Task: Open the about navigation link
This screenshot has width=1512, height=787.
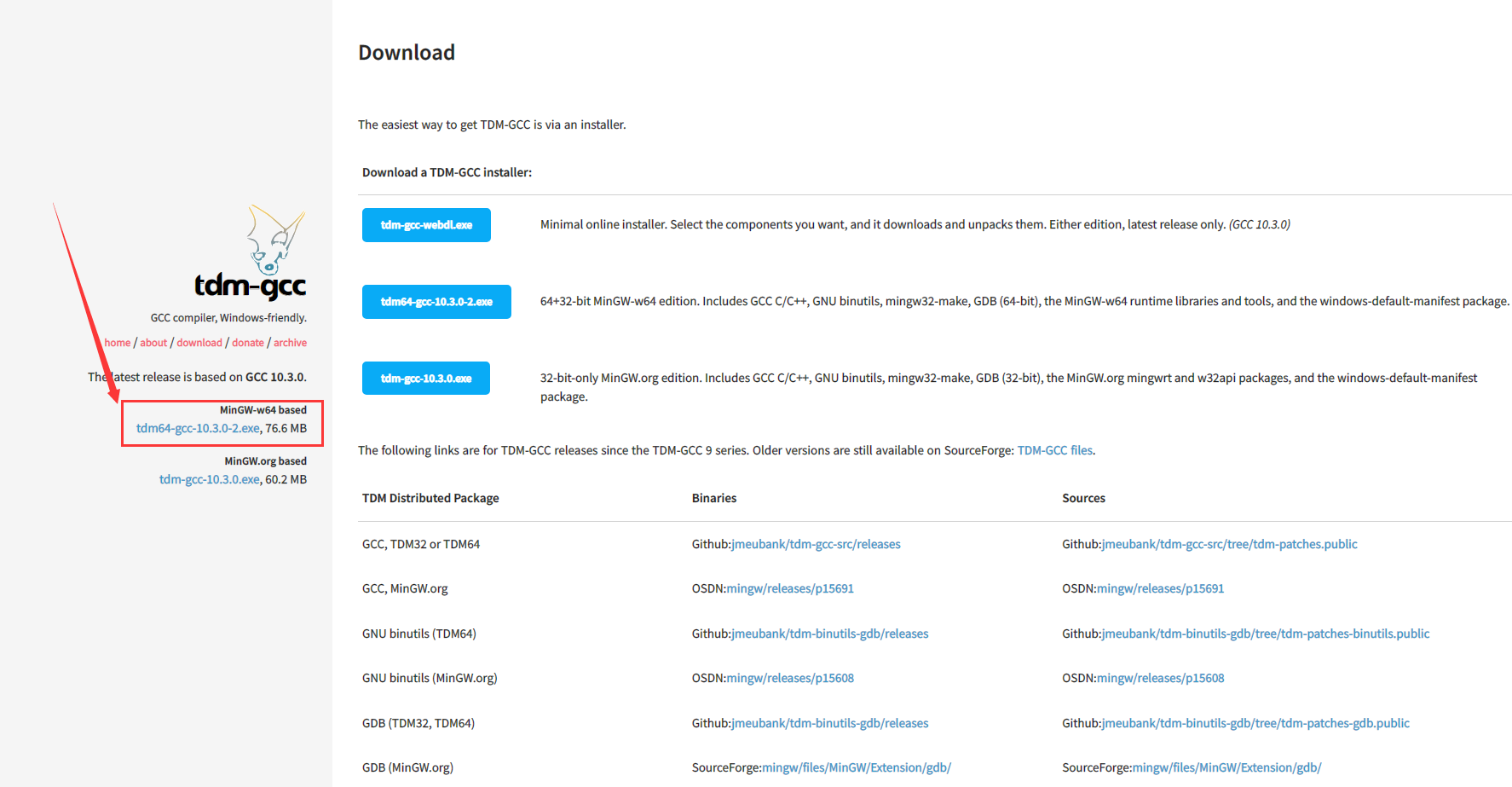Action: tap(153, 343)
